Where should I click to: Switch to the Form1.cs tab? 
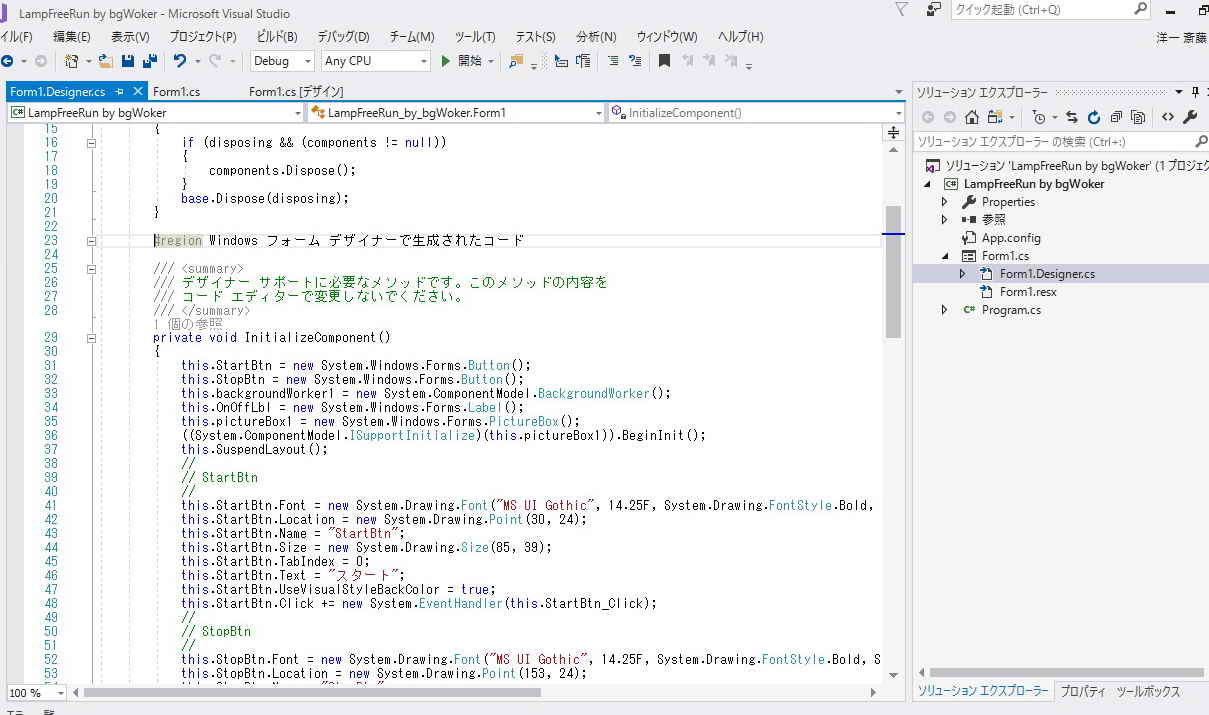(x=177, y=92)
